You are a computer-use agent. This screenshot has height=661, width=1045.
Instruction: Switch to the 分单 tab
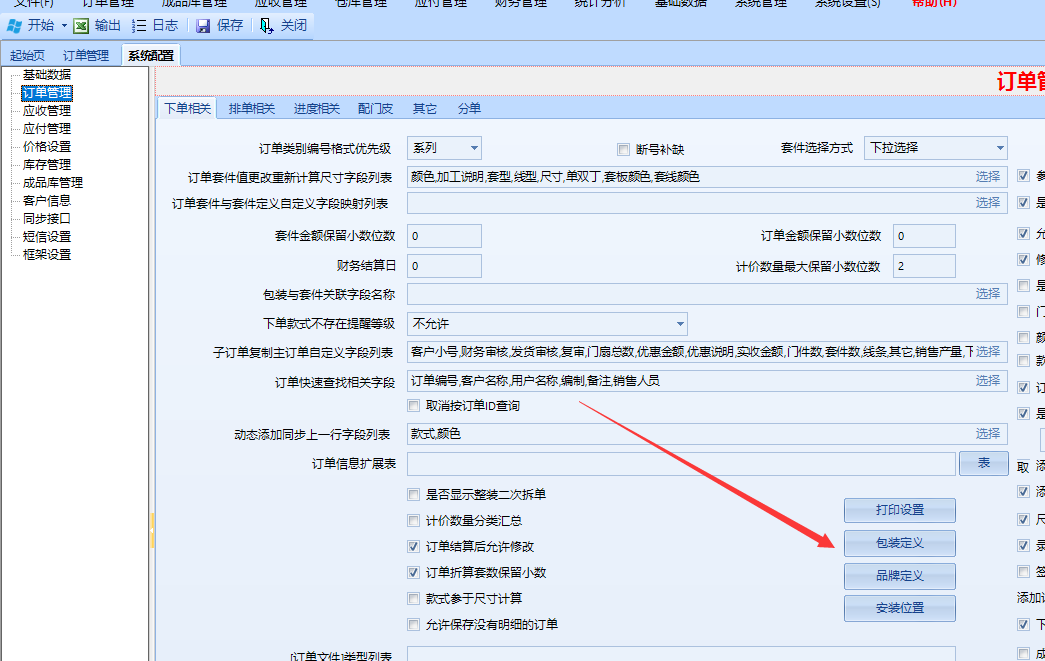[469, 108]
